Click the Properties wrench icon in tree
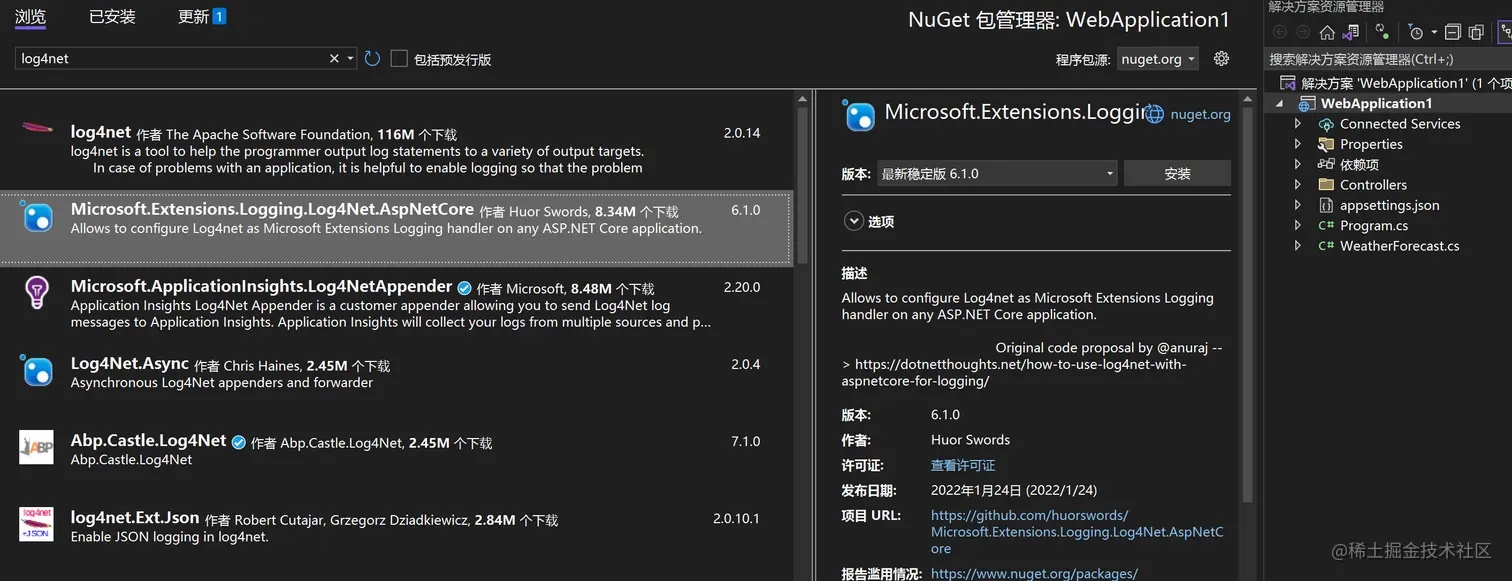The width and height of the screenshot is (1512, 581). click(x=1326, y=144)
